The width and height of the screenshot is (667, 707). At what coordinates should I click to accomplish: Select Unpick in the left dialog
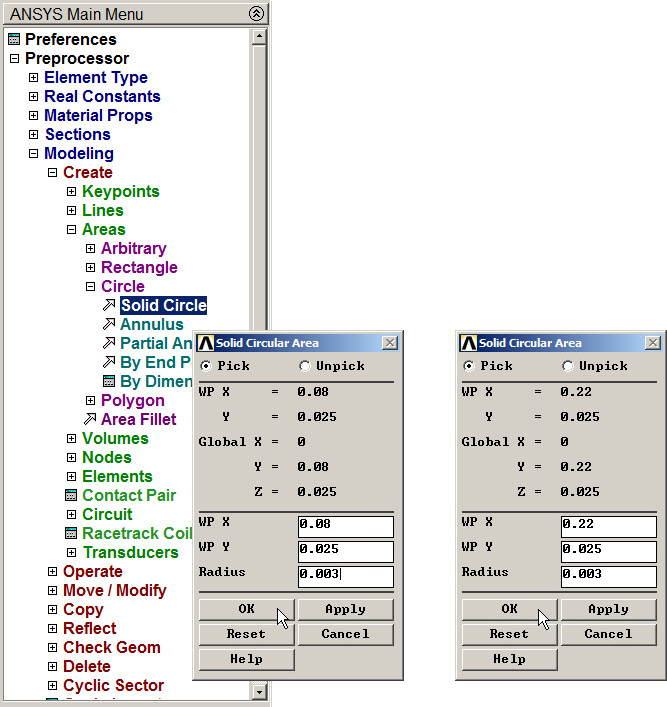click(x=305, y=366)
